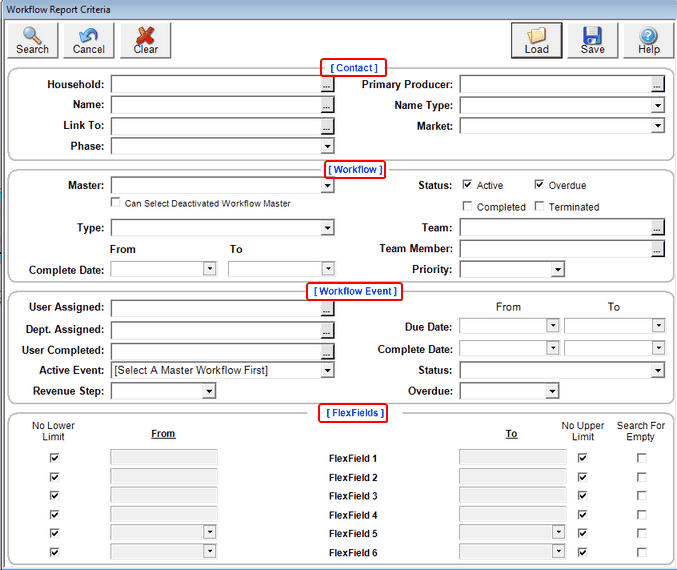The image size is (677, 570).
Task: Click into the Household input field
Action: pyautogui.click(x=216, y=85)
